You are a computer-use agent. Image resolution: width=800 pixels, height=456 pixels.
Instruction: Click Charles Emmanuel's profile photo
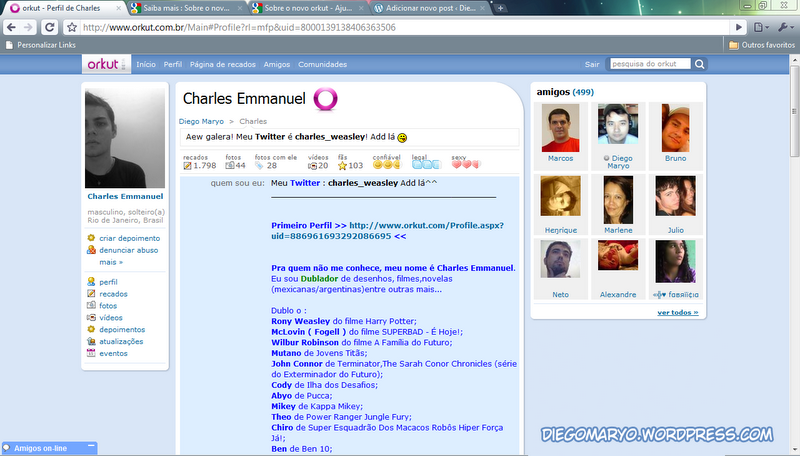[124, 138]
